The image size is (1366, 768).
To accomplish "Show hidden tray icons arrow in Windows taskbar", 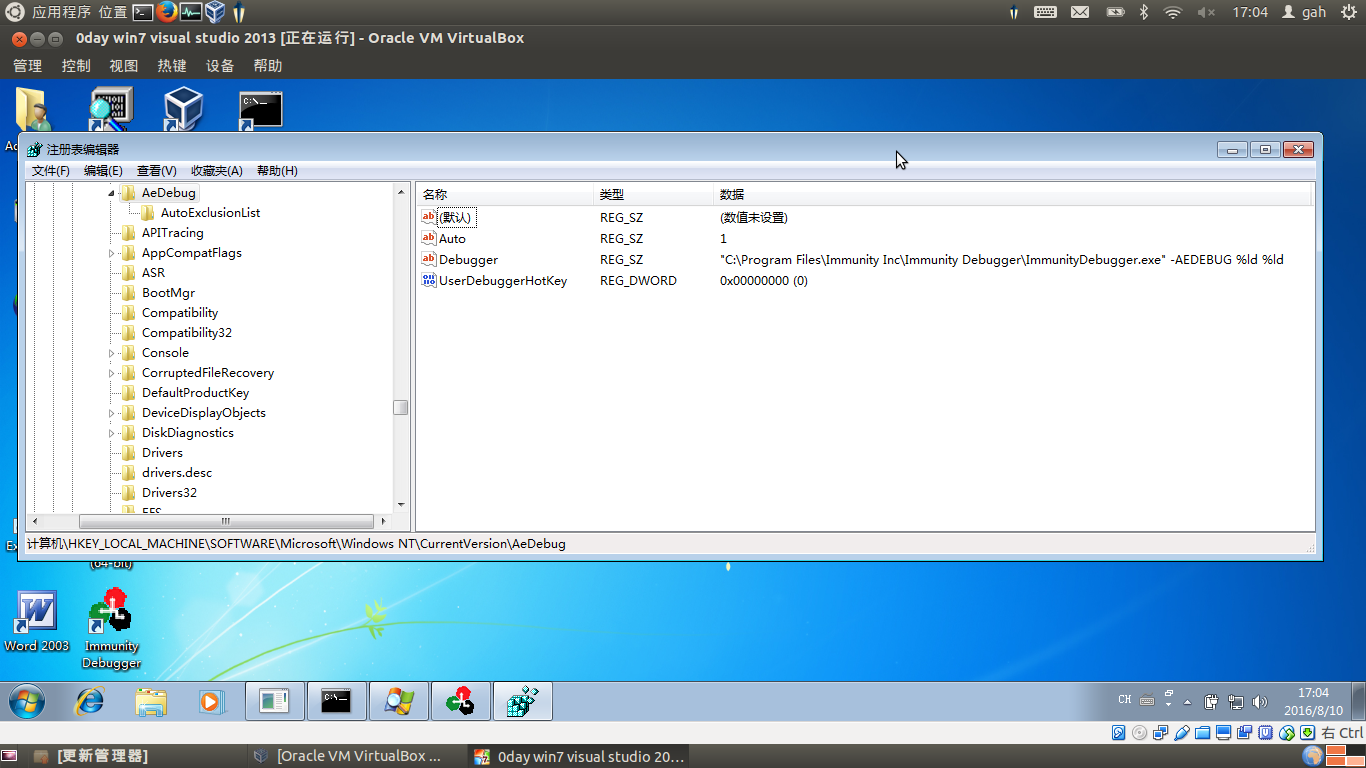I will click(1188, 702).
